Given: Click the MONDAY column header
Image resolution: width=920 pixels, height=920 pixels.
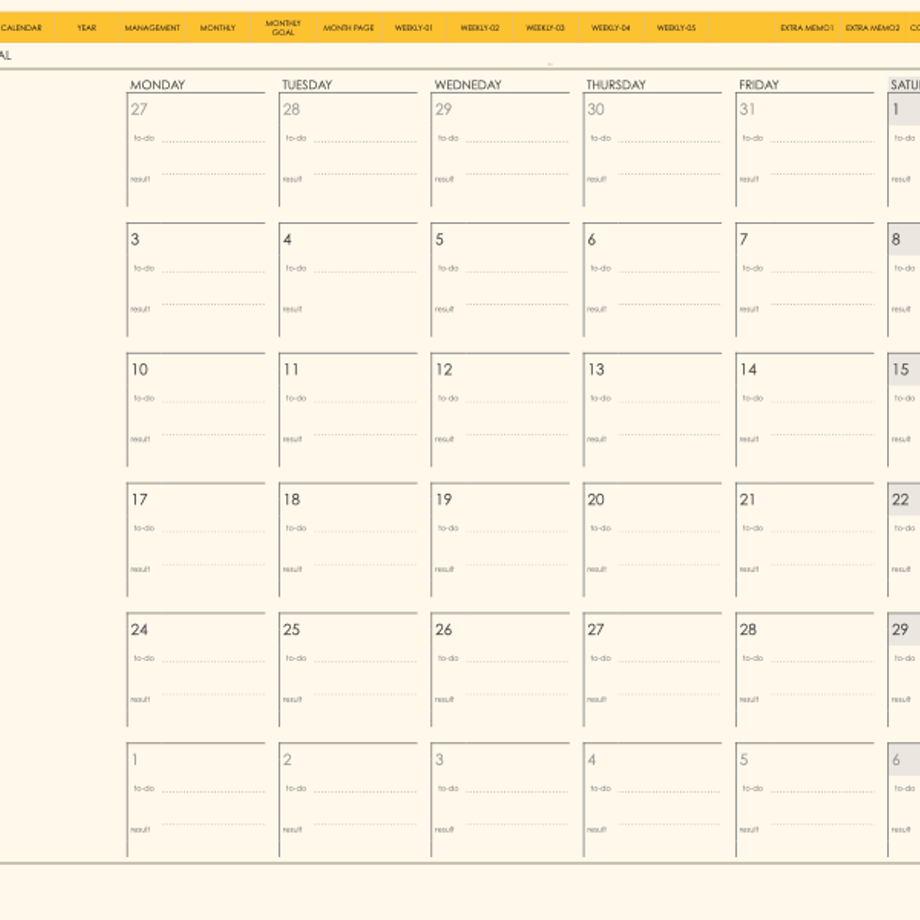Looking at the screenshot, I should [x=157, y=85].
